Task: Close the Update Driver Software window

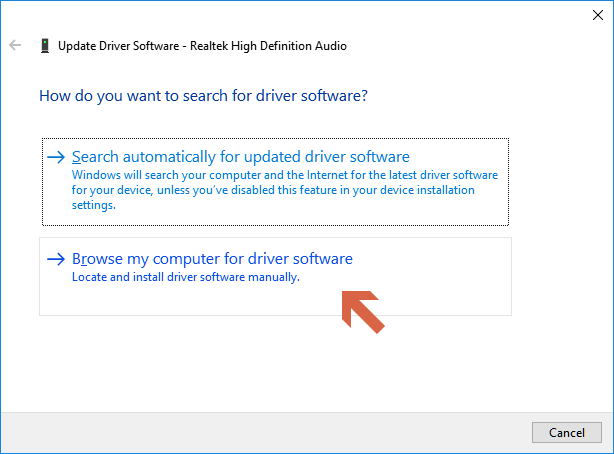Action: click(598, 15)
